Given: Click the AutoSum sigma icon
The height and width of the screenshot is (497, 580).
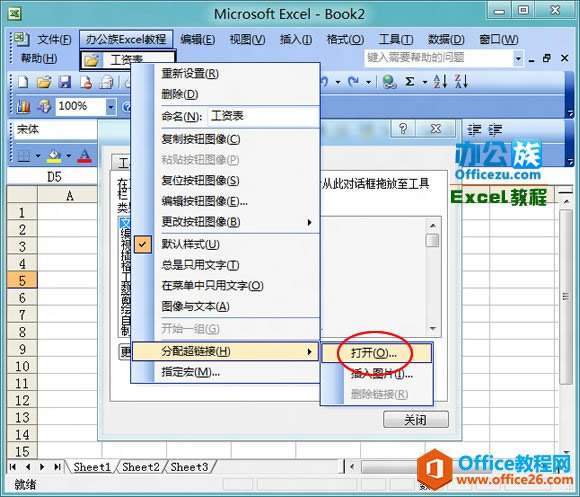Looking at the screenshot, I should point(409,81).
